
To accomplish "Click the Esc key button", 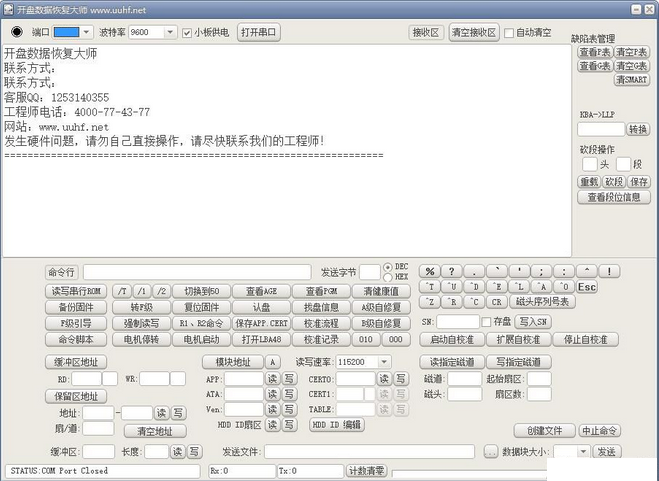I will pyautogui.click(x=587, y=287).
